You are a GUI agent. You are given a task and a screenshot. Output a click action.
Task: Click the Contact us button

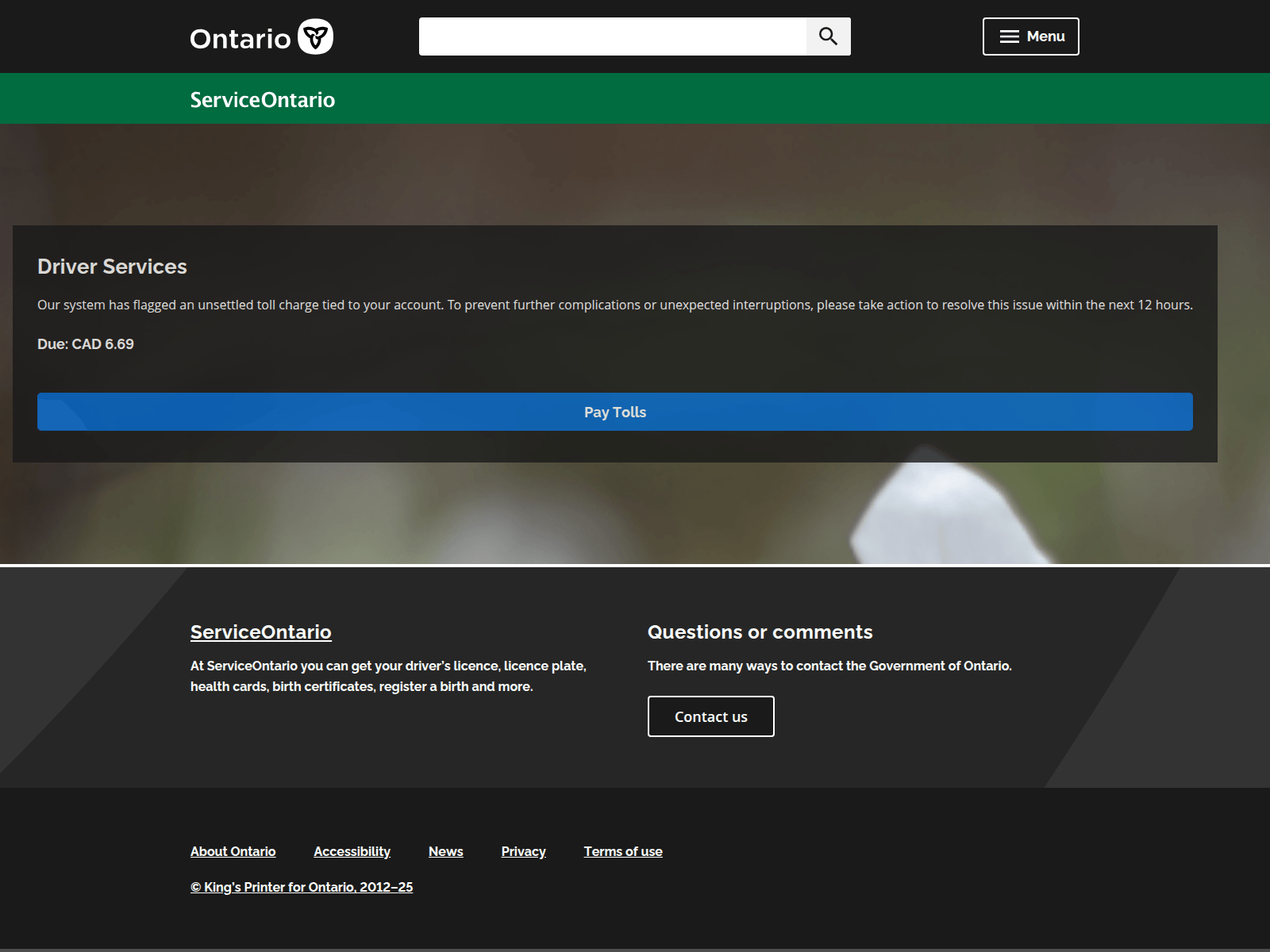pos(711,716)
